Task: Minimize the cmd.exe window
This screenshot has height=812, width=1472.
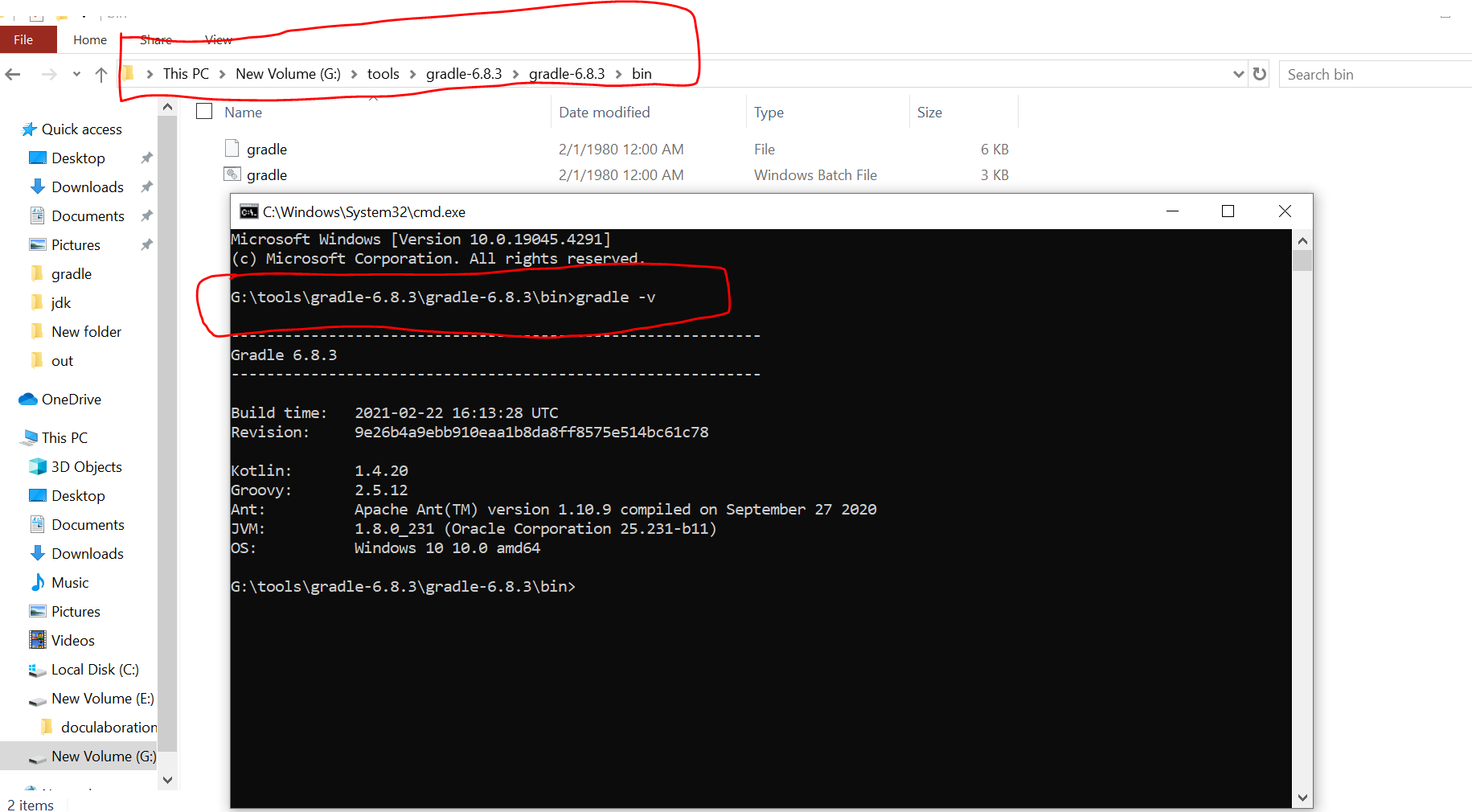Action: point(1172,211)
